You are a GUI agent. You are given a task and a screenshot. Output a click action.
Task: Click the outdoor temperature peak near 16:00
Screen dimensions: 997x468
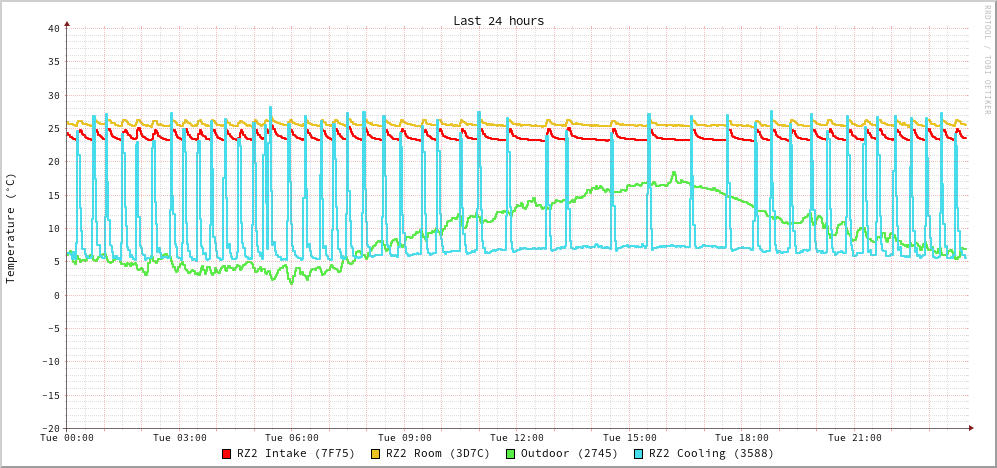coord(674,172)
